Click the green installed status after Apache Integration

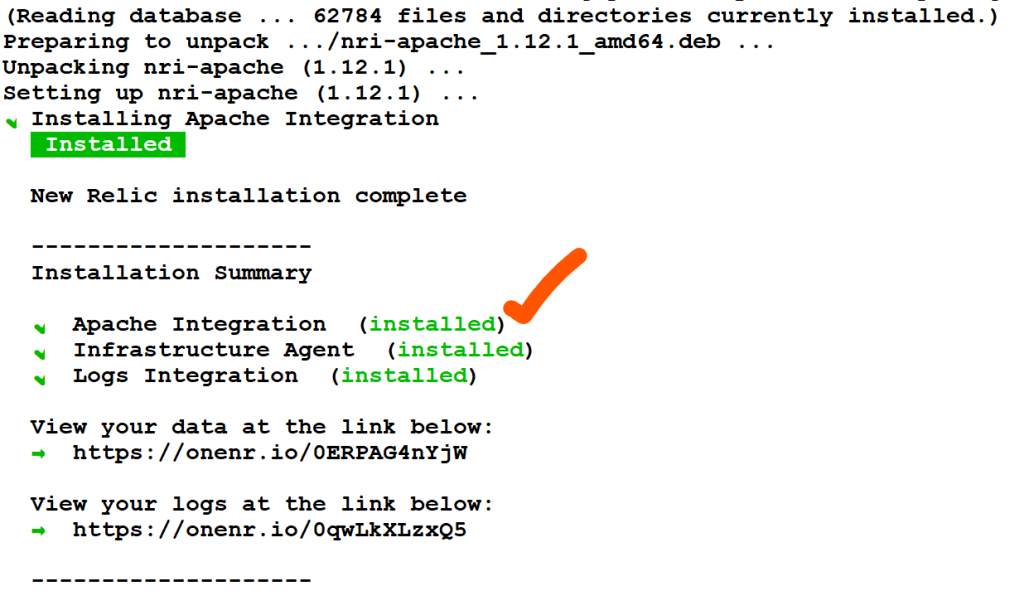coord(432,324)
